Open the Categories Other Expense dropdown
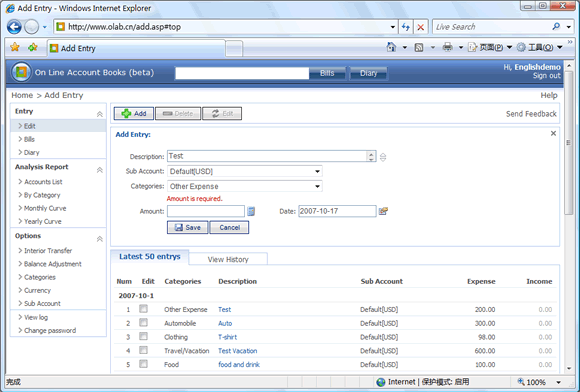The image size is (580, 392). tap(245, 186)
